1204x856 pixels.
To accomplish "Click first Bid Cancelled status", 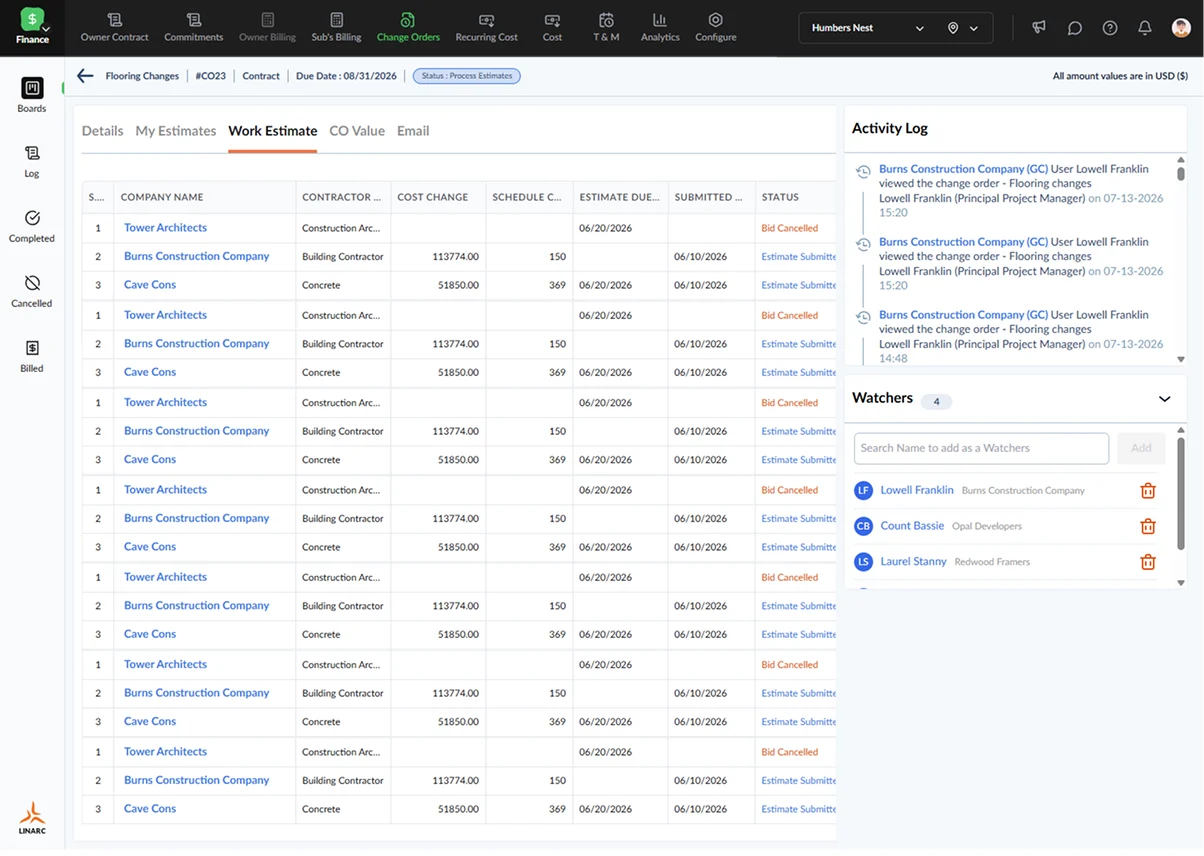I will (x=790, y=228).
